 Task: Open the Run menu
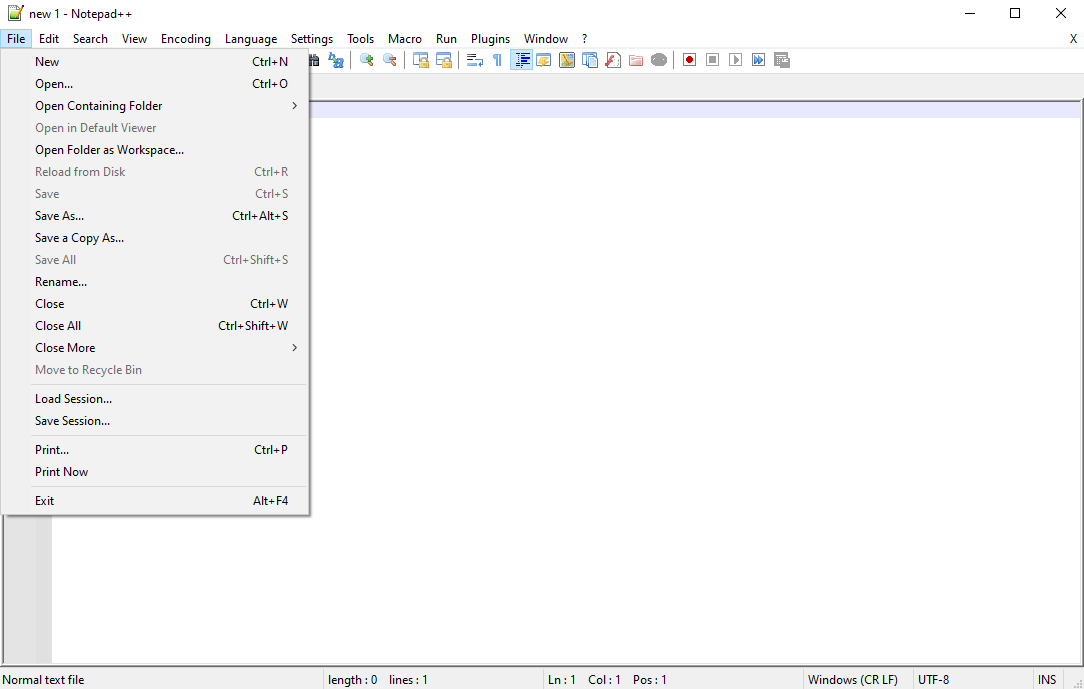click(446, 39)
